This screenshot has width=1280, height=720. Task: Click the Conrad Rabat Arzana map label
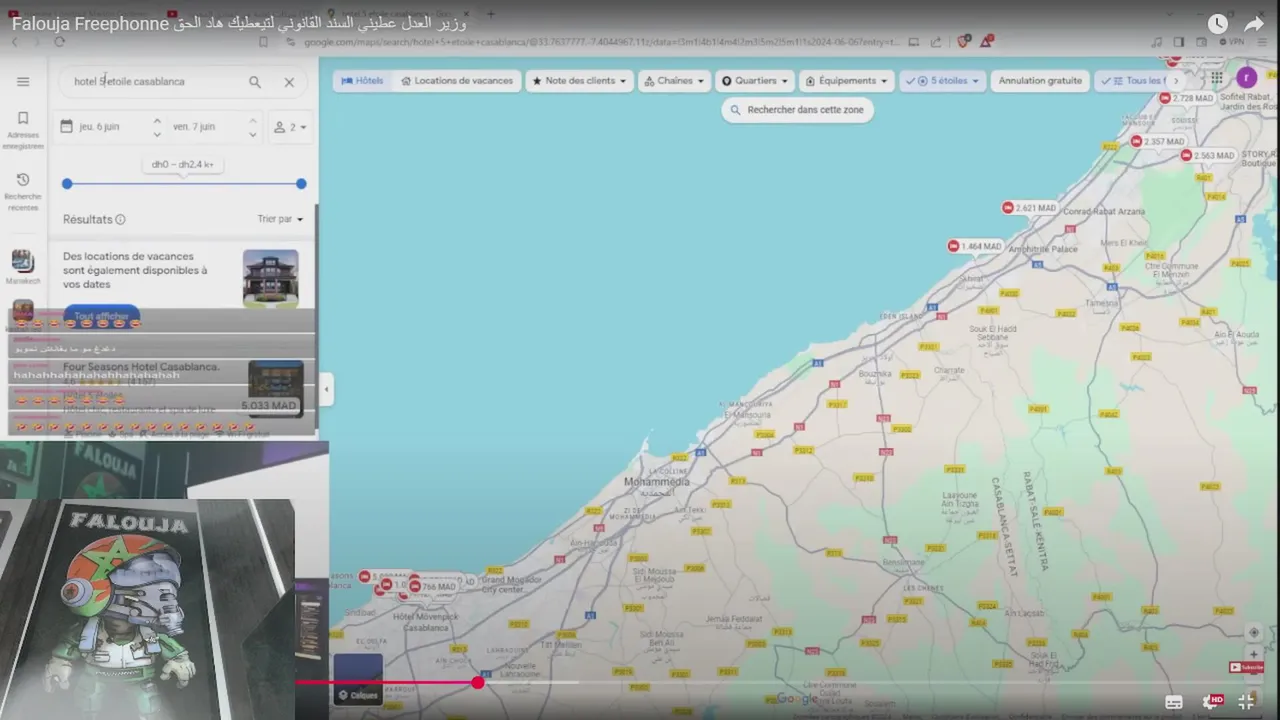click(x=1104, y=212)
